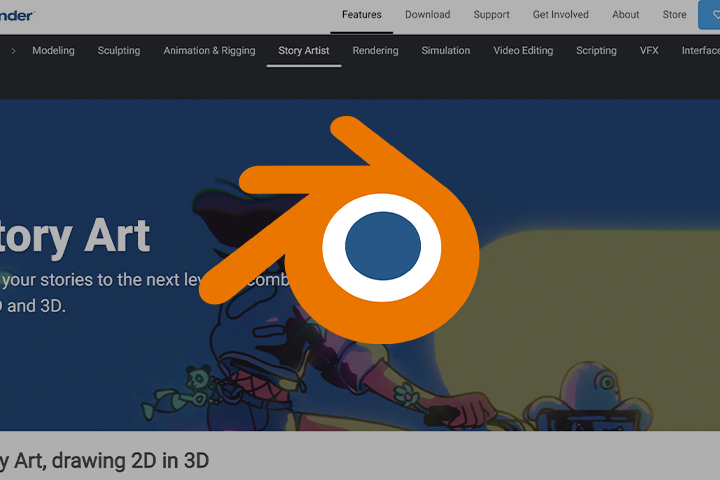Open the Get Involved section
Viewport: 720px width, 480px height.
pos(561,15)
